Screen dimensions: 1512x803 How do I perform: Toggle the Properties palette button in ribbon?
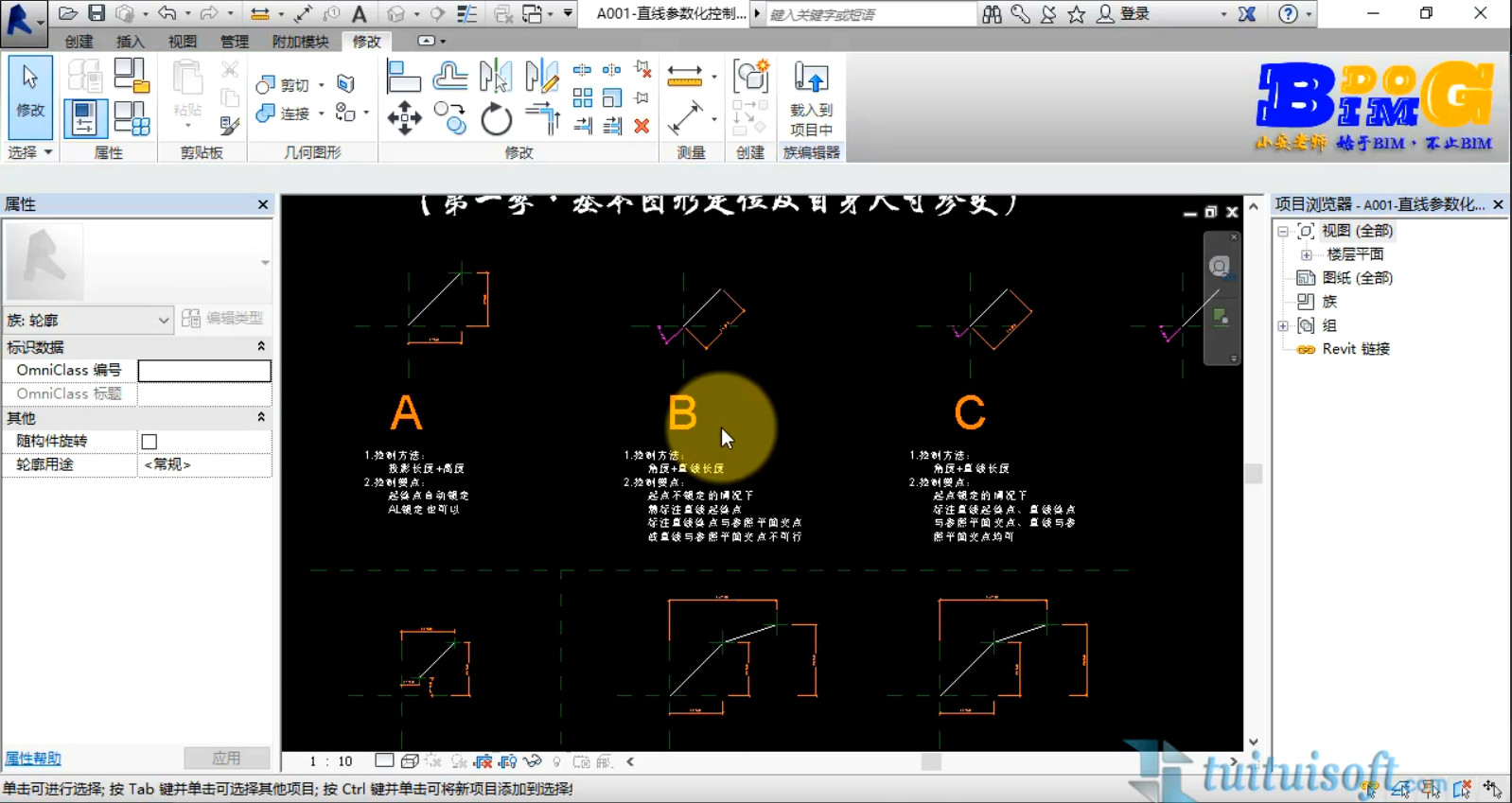click(84, 118)
